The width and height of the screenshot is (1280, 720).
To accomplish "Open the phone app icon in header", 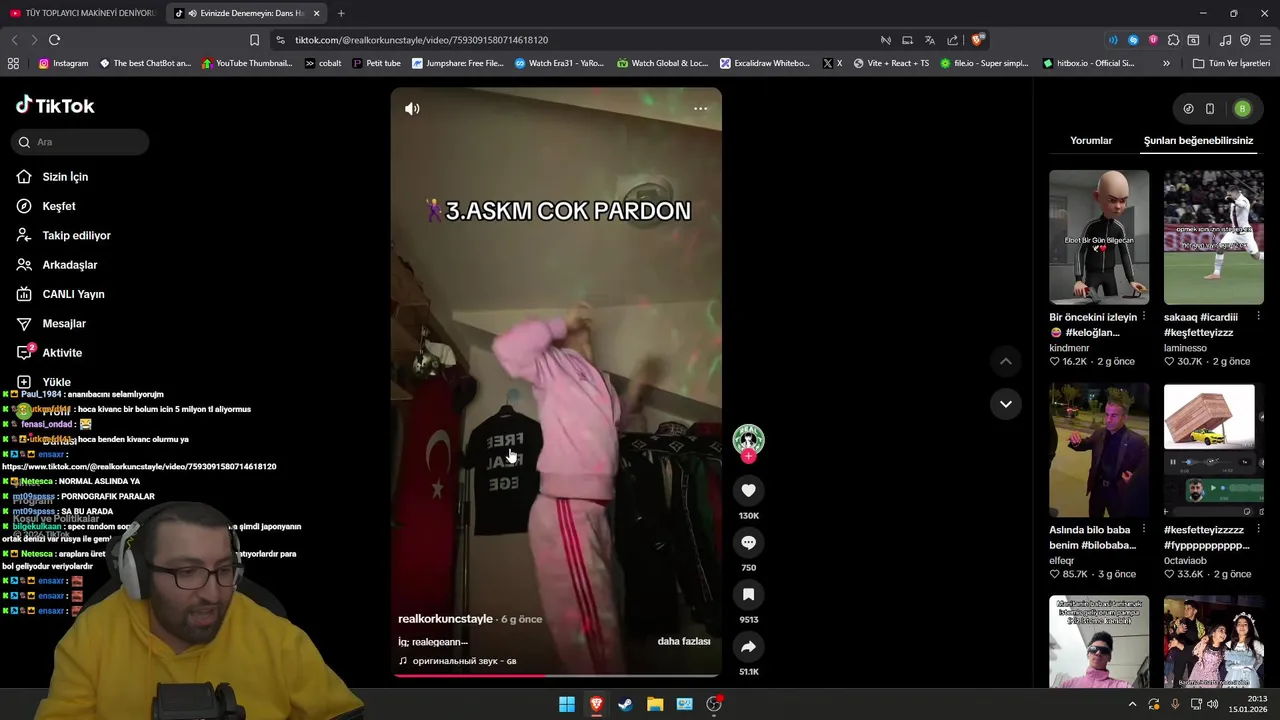I will [x=1210, y=109].
